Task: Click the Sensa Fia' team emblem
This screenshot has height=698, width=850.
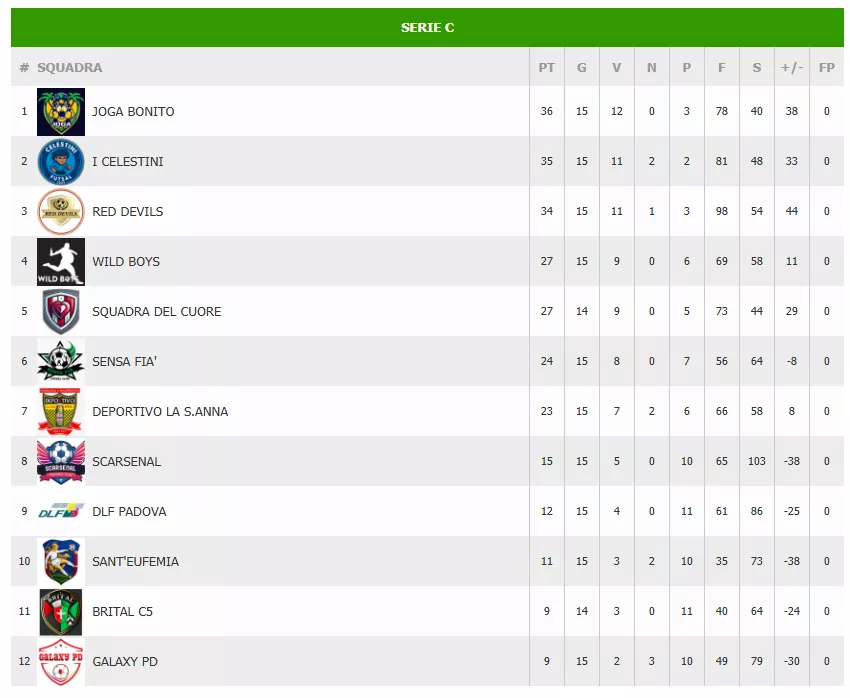Action: pyautogui.click(x=61, y=361)
